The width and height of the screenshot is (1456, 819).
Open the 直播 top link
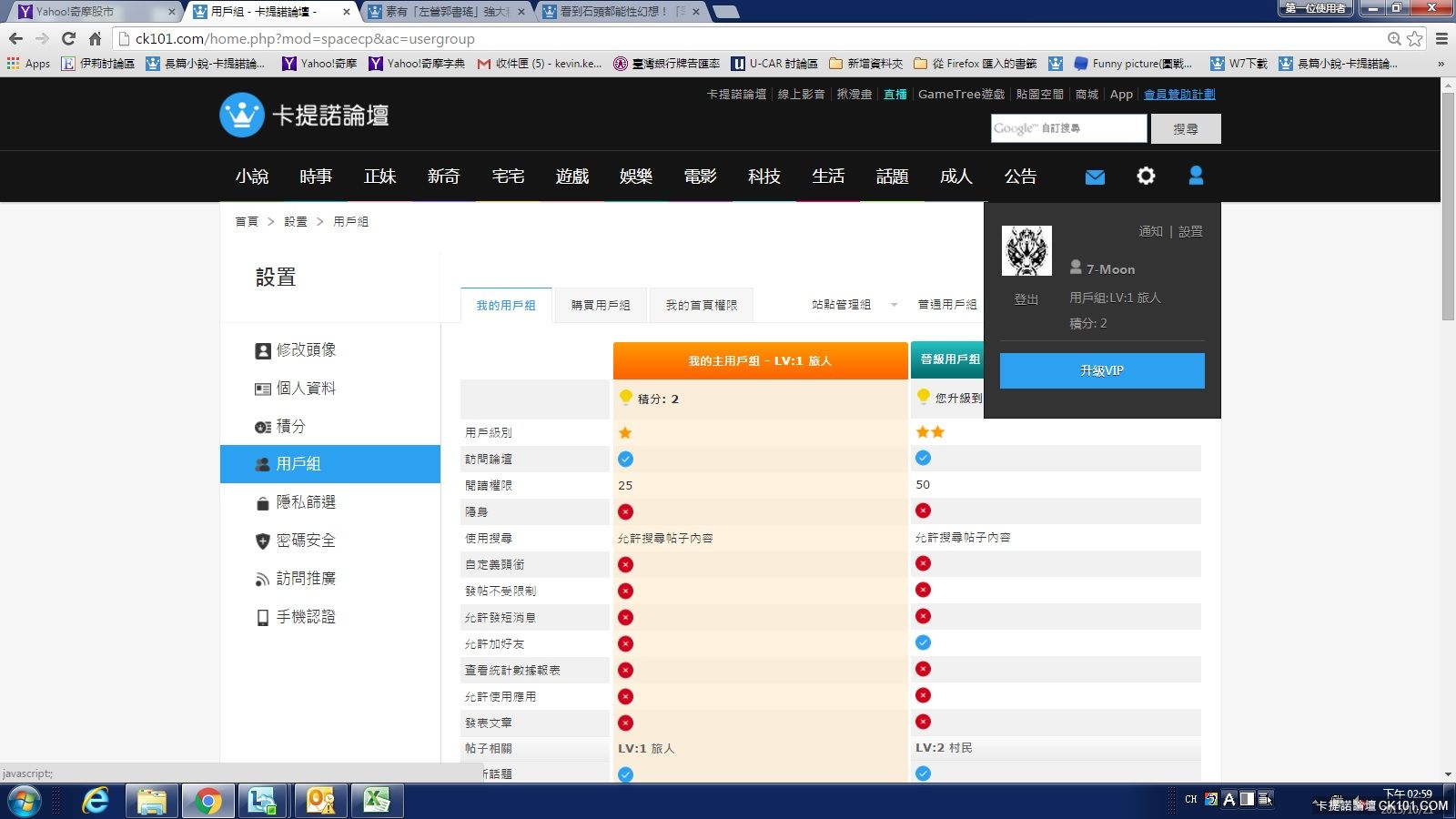pos(895,94)
